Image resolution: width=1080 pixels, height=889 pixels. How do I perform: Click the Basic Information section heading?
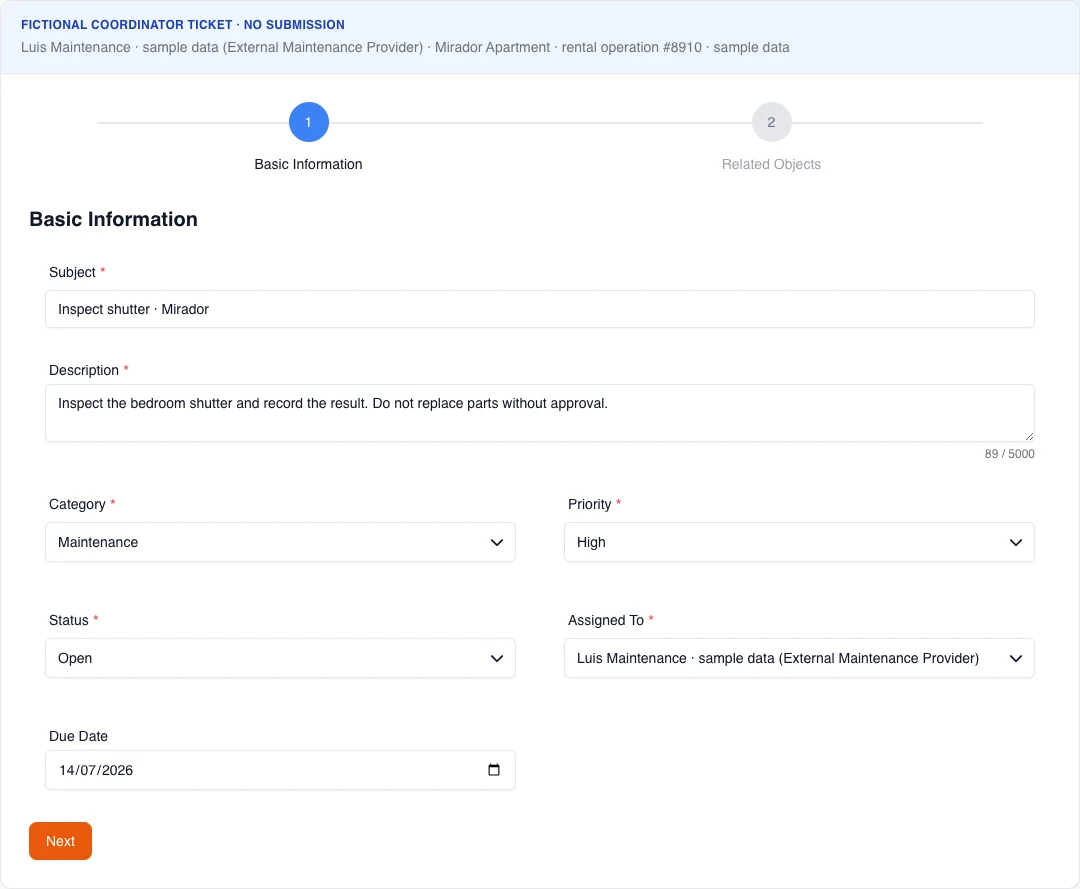[114, 219]
